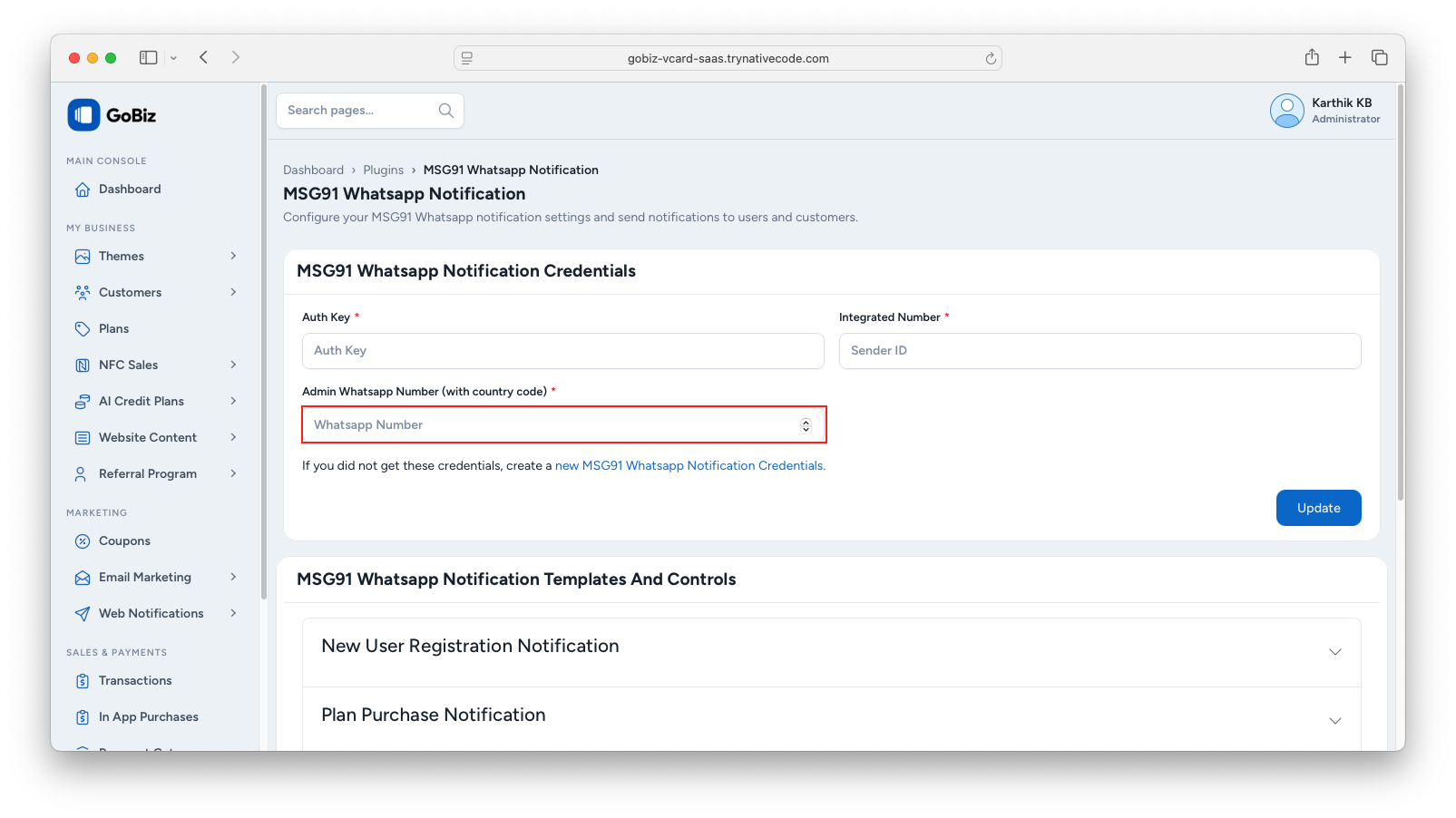Click the Whatsapp Number input field
The width and height of the screenshot is (1456, 818).
(563, 425)
